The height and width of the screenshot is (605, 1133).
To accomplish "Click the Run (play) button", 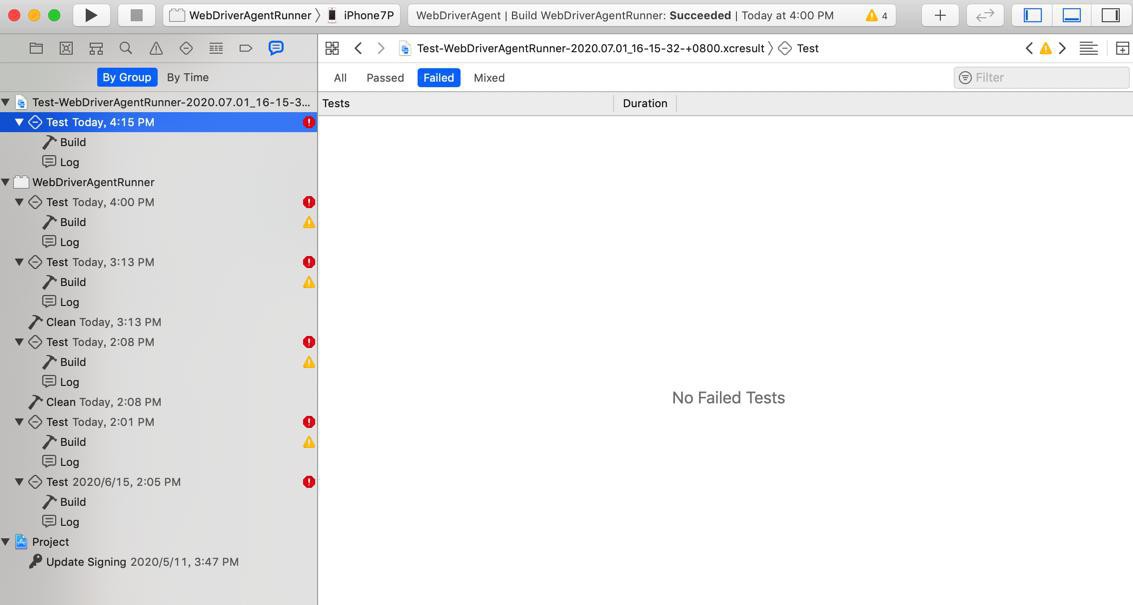I will point(91,15).
